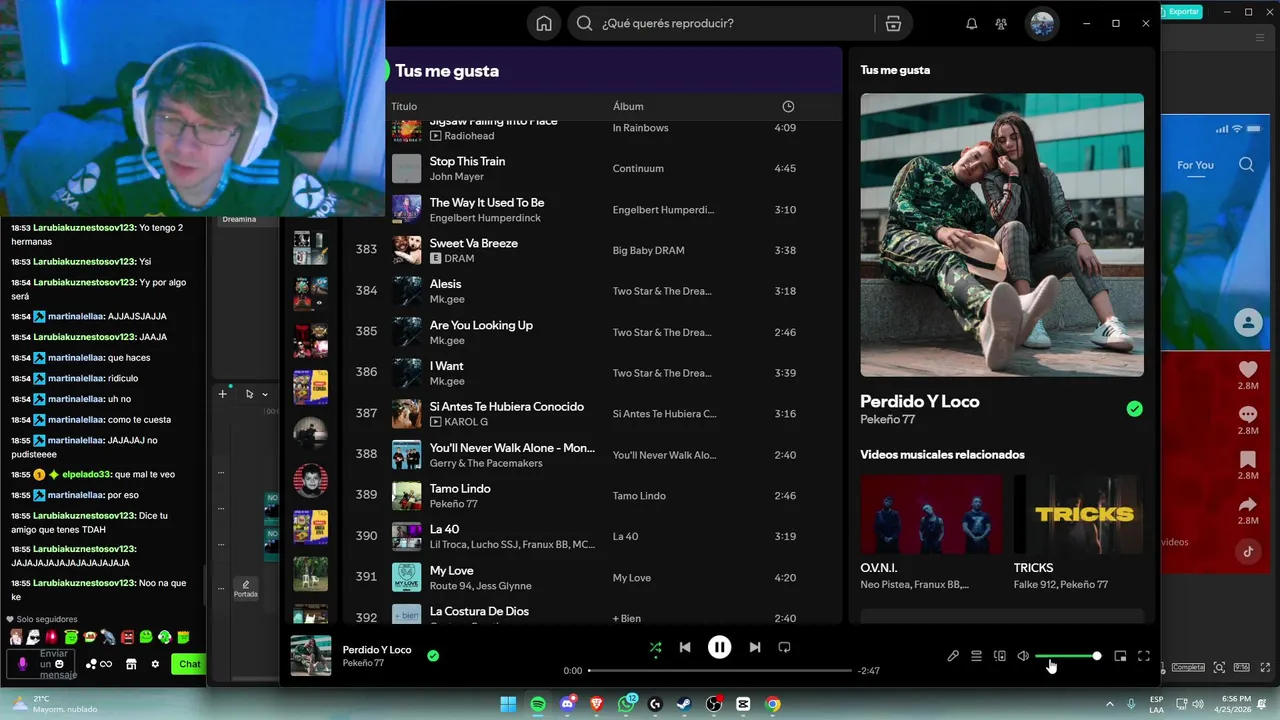This screenshot has width=1280, height=720.
Task: Skip to the previous track
Action: (x=685, y=647)
